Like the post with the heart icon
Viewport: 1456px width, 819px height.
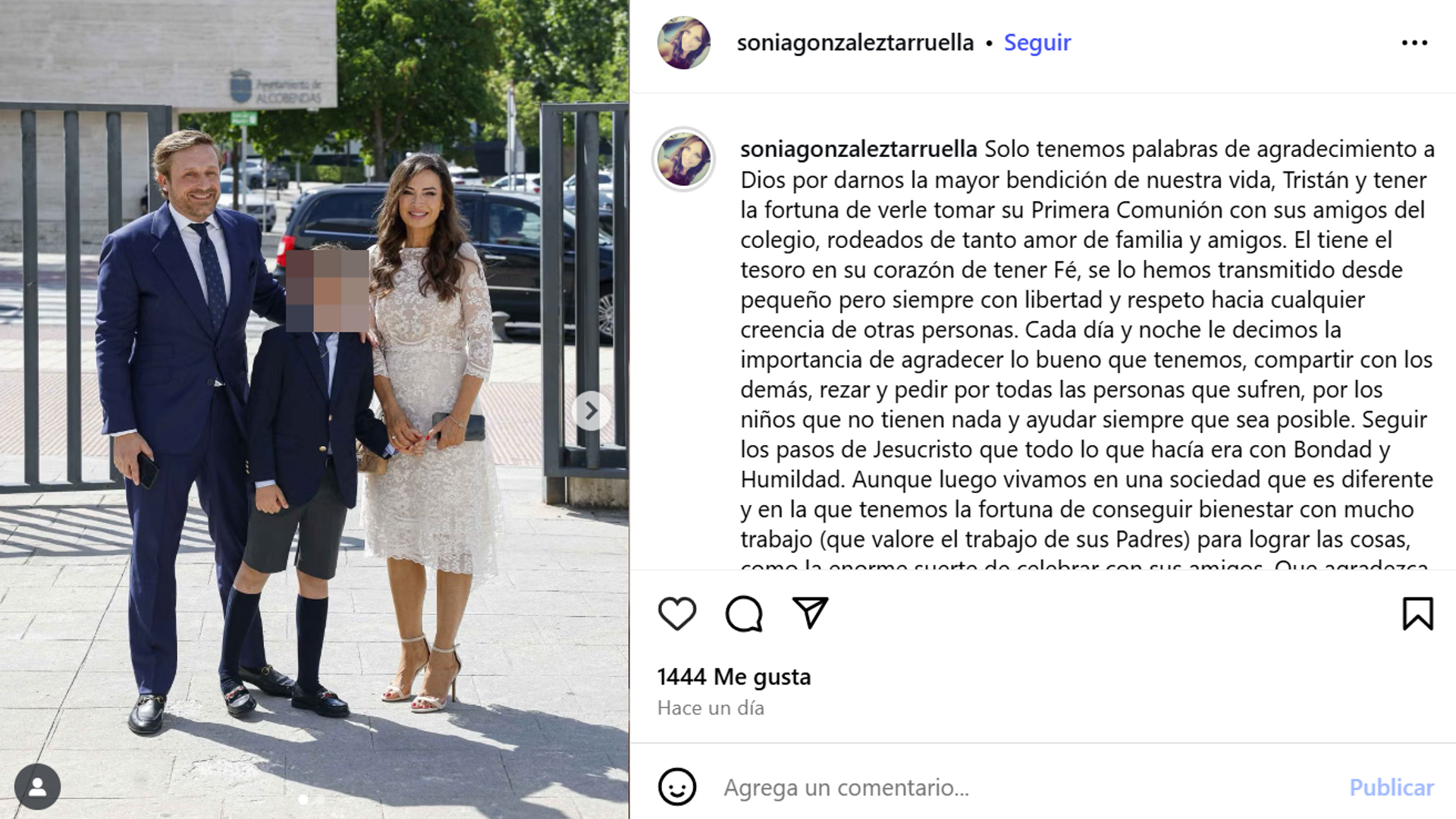pyautogui.click(x=676, y=613)
